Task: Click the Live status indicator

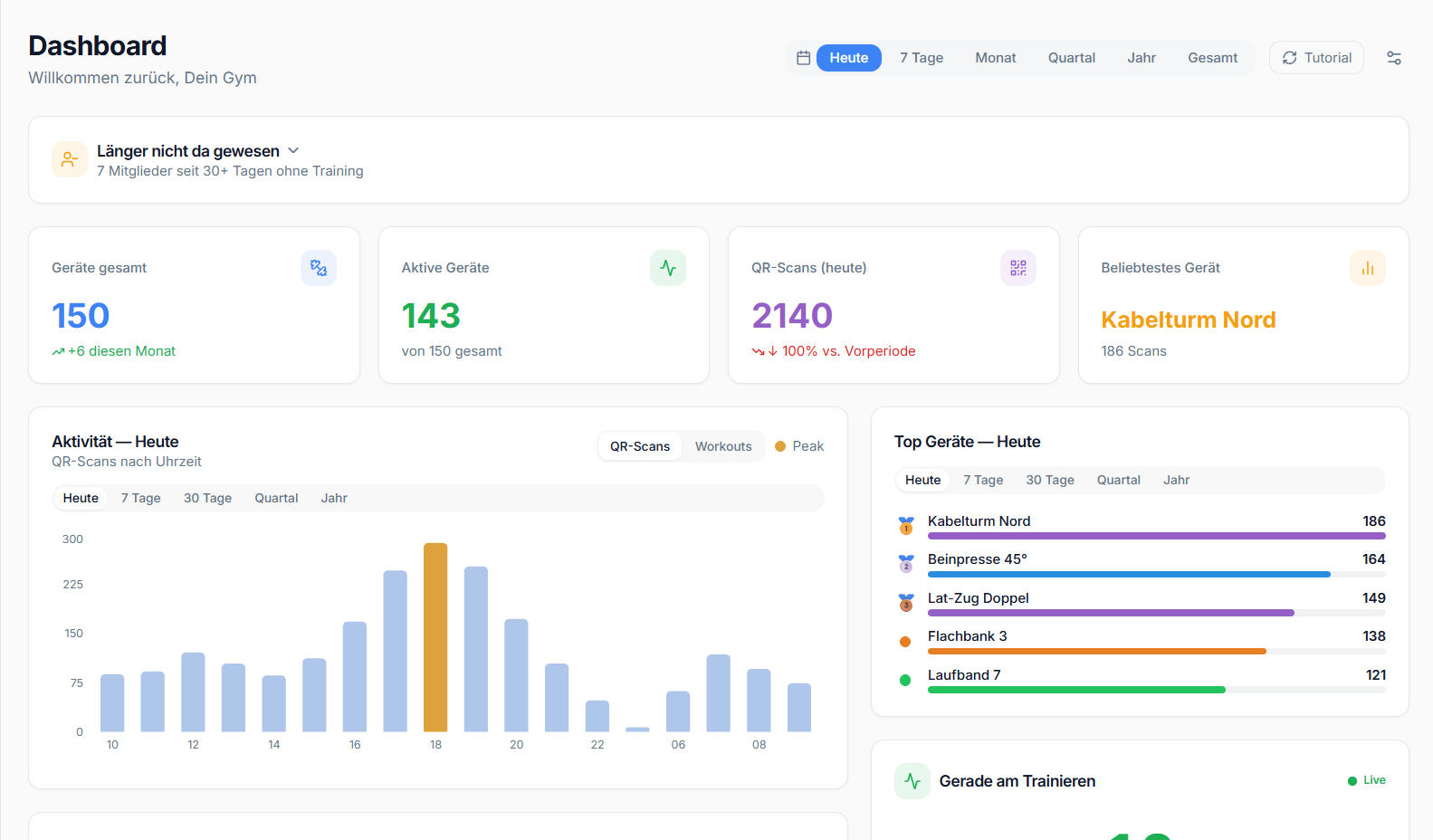Action: click(1367, 780)
